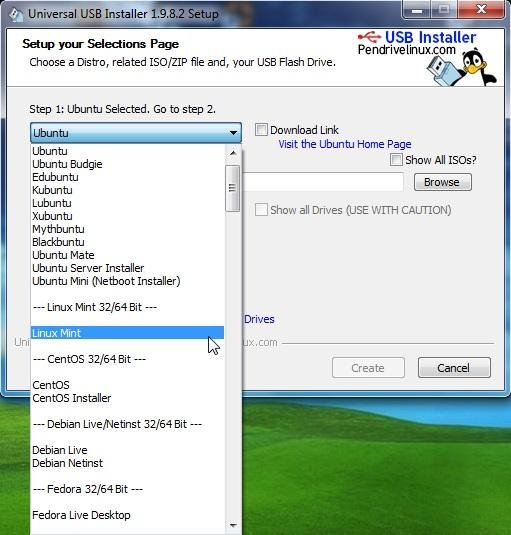The image size is (511, 535).
Task: Open the Visit the Ubuntu Home Page link
Action: (x=345, y=144)
